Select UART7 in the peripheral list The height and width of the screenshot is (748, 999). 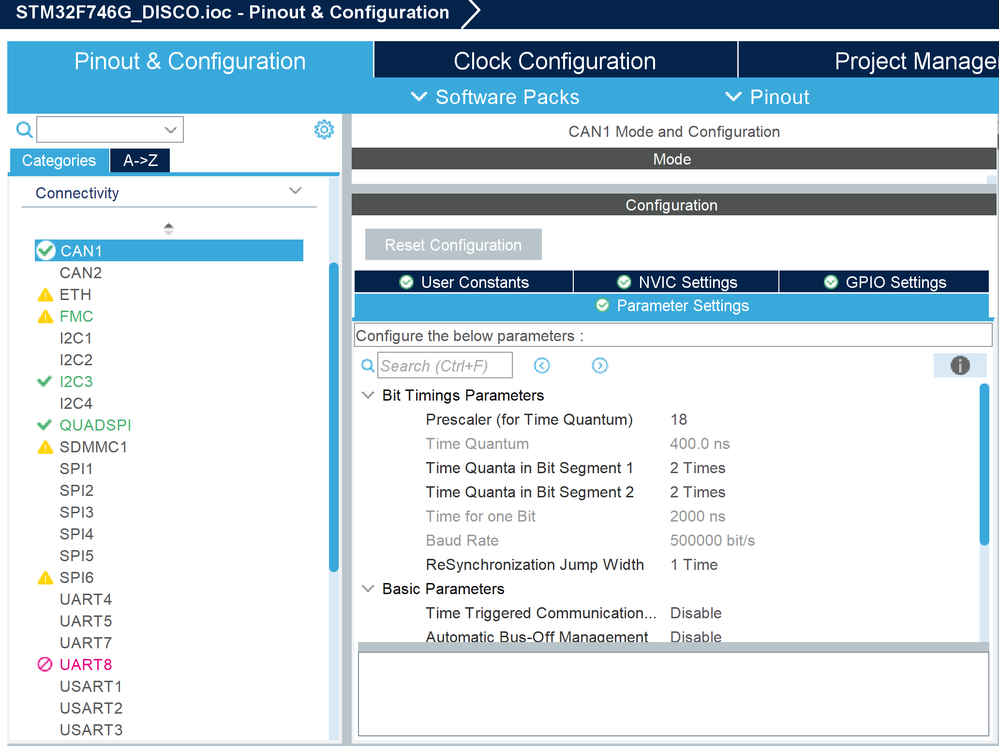[85, 642]
